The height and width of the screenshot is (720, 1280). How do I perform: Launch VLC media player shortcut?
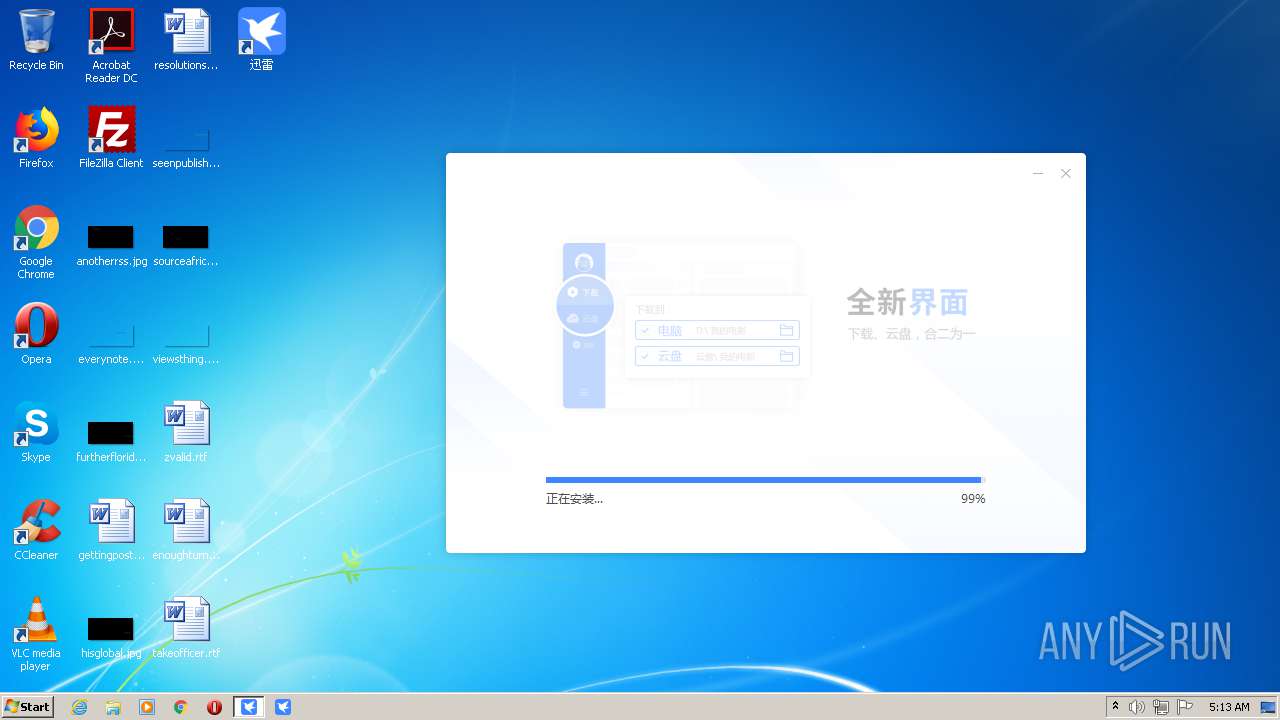coord(36,635)
